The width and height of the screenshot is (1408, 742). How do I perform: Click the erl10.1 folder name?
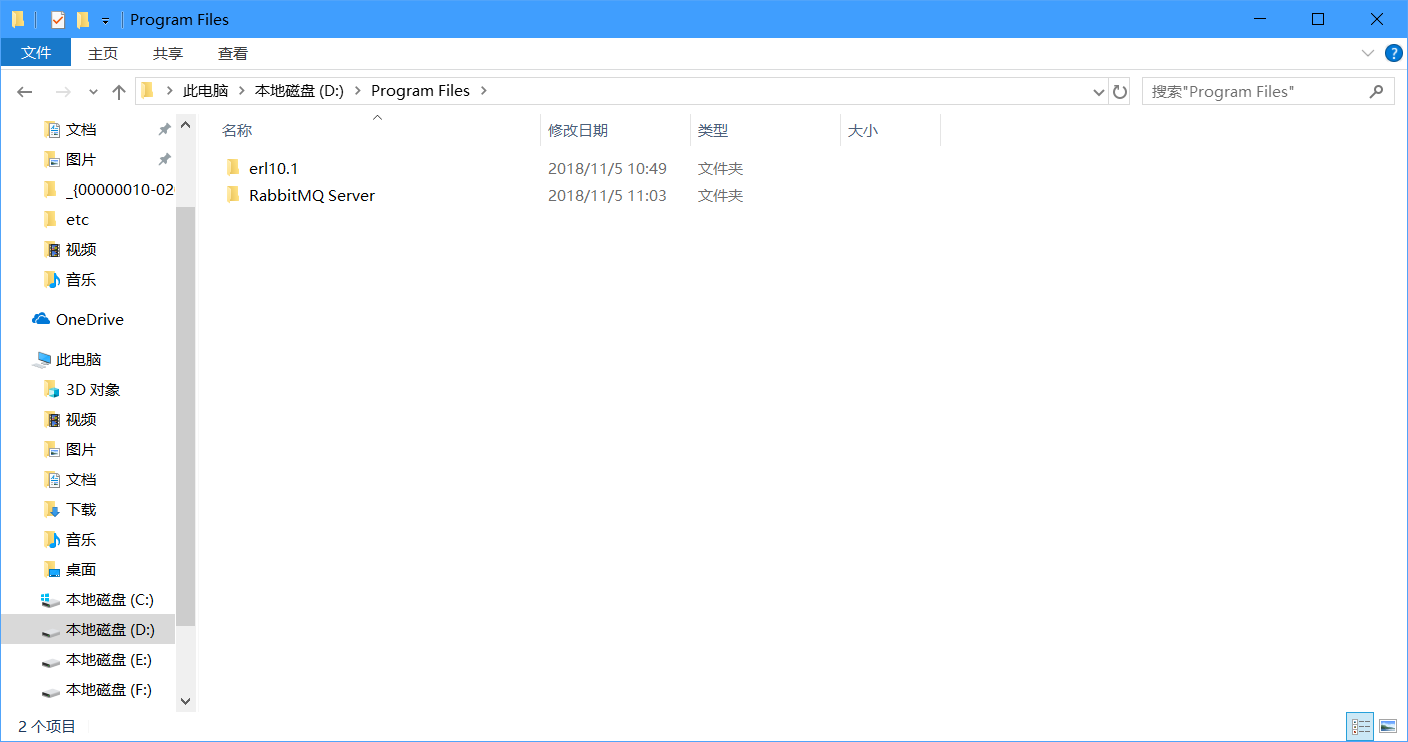pyautogui.click(x=274, y=168)
